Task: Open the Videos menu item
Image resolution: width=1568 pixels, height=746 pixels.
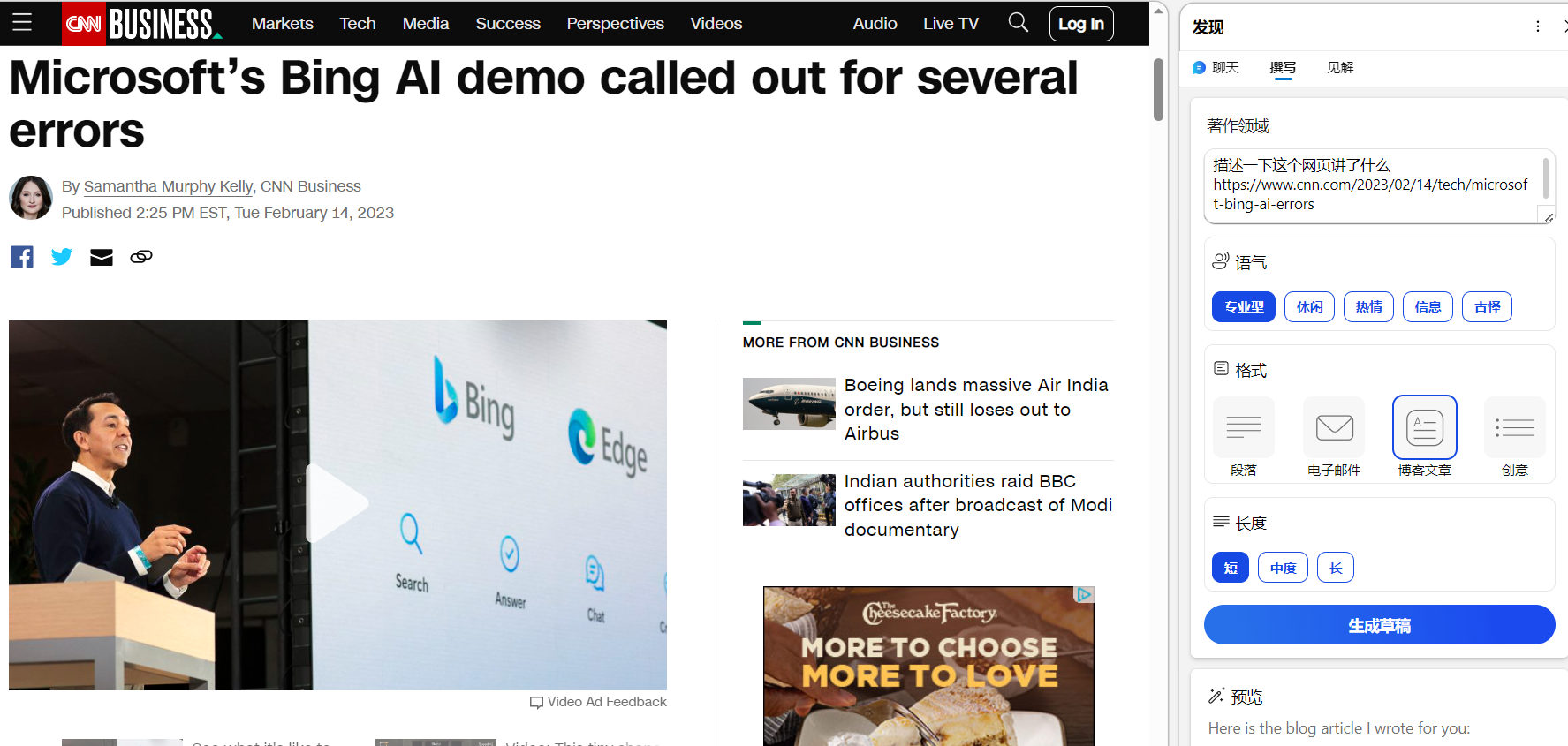Action: click(716, 24)
